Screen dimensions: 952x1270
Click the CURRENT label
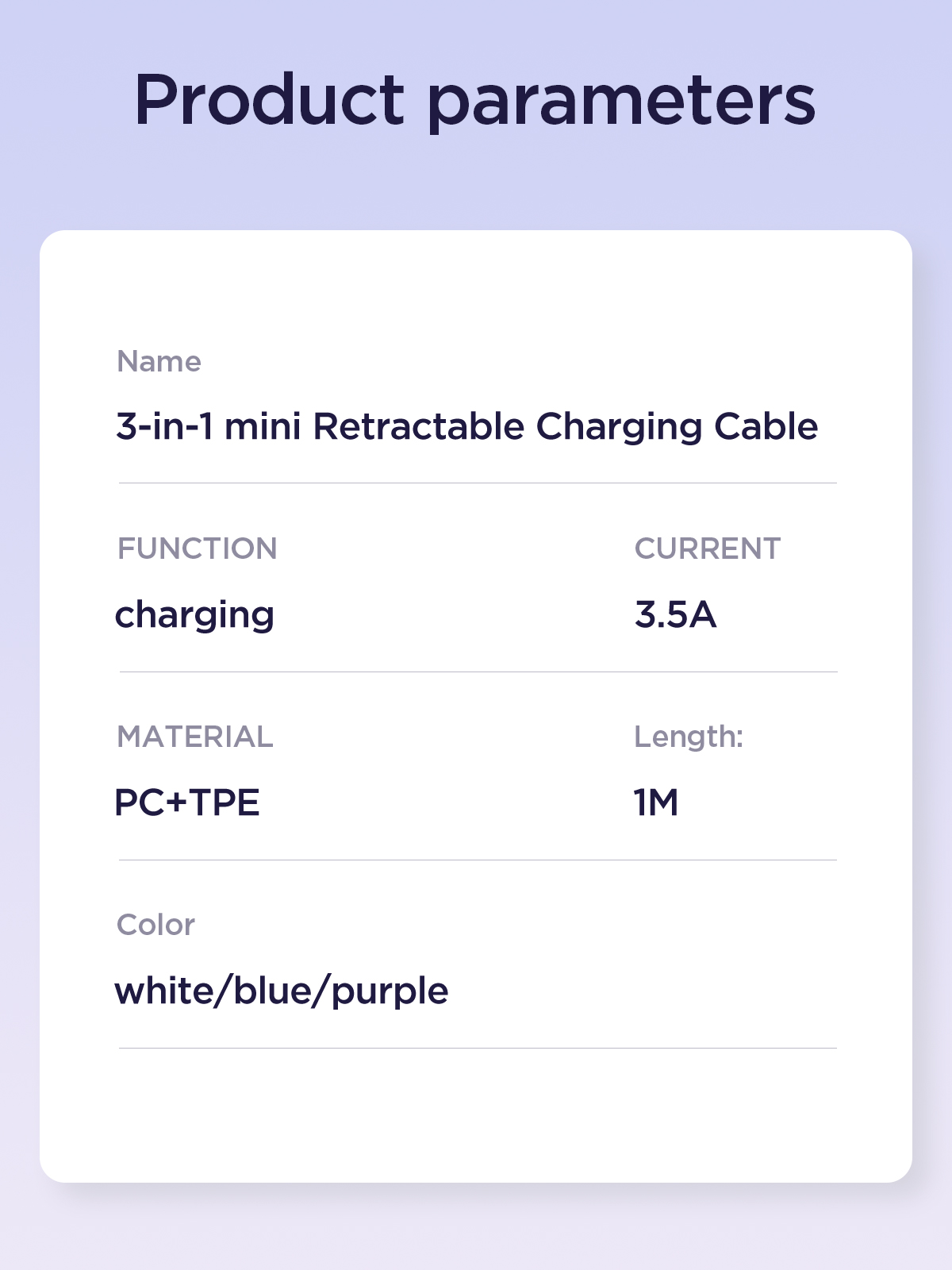[707, 548]
